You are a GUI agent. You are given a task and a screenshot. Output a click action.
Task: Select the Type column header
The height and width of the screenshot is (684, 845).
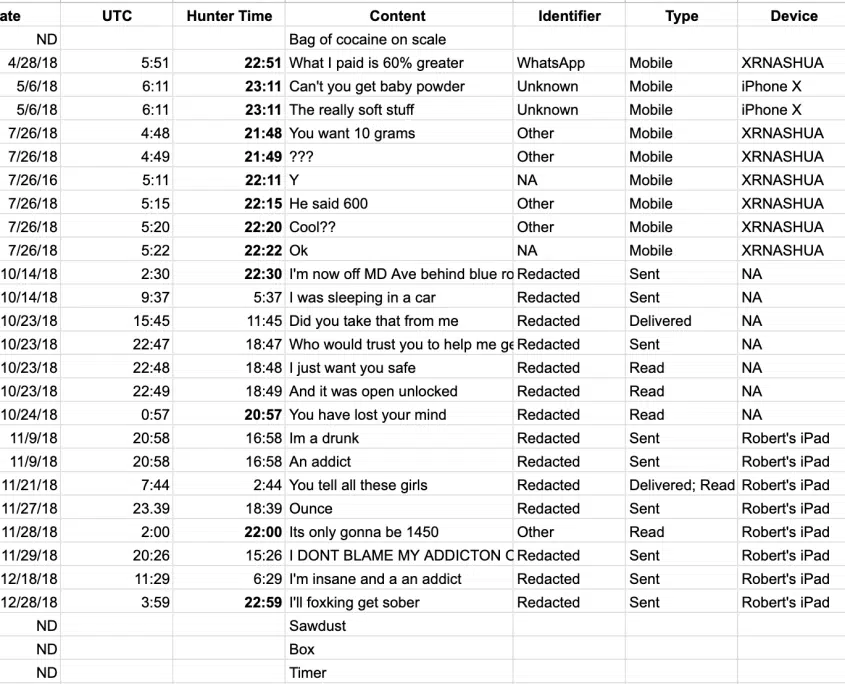point(681,16)
